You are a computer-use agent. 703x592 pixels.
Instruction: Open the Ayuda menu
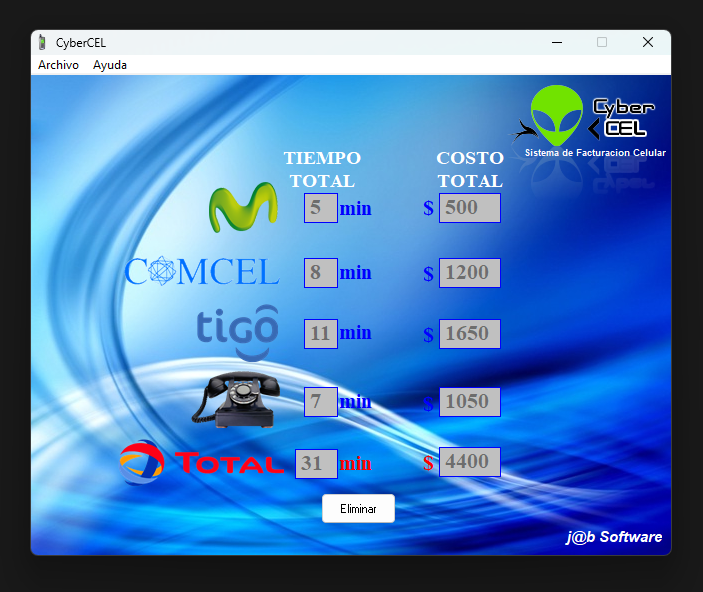tap(110, 65)
